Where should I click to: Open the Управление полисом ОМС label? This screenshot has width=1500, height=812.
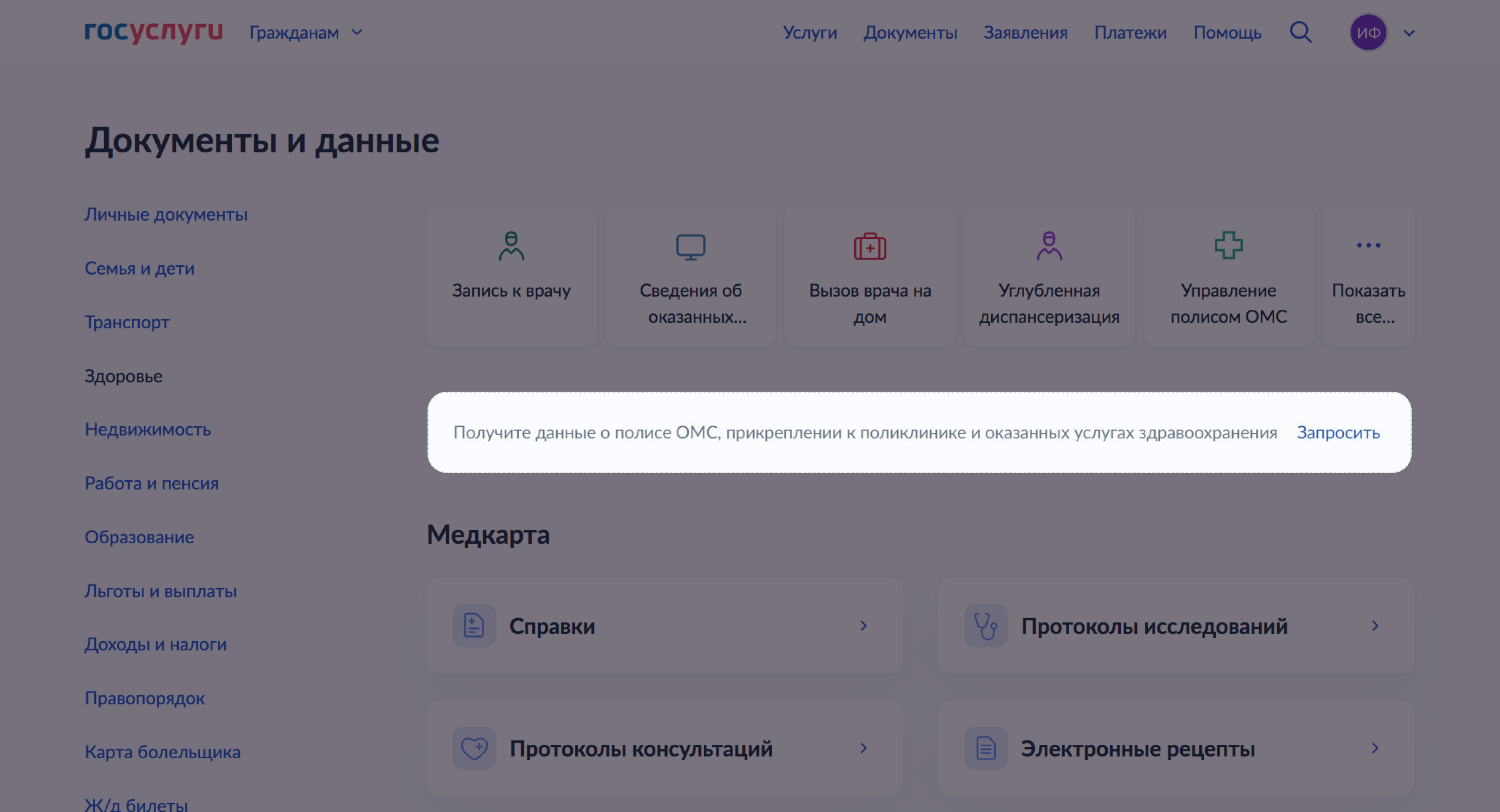[x=1229, y=303]
